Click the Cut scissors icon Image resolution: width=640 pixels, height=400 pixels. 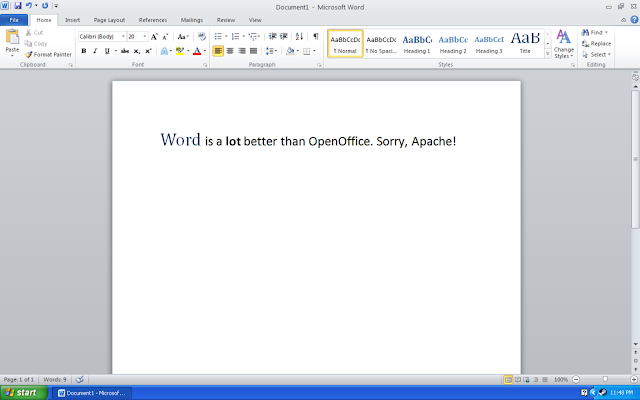point(28,32)
